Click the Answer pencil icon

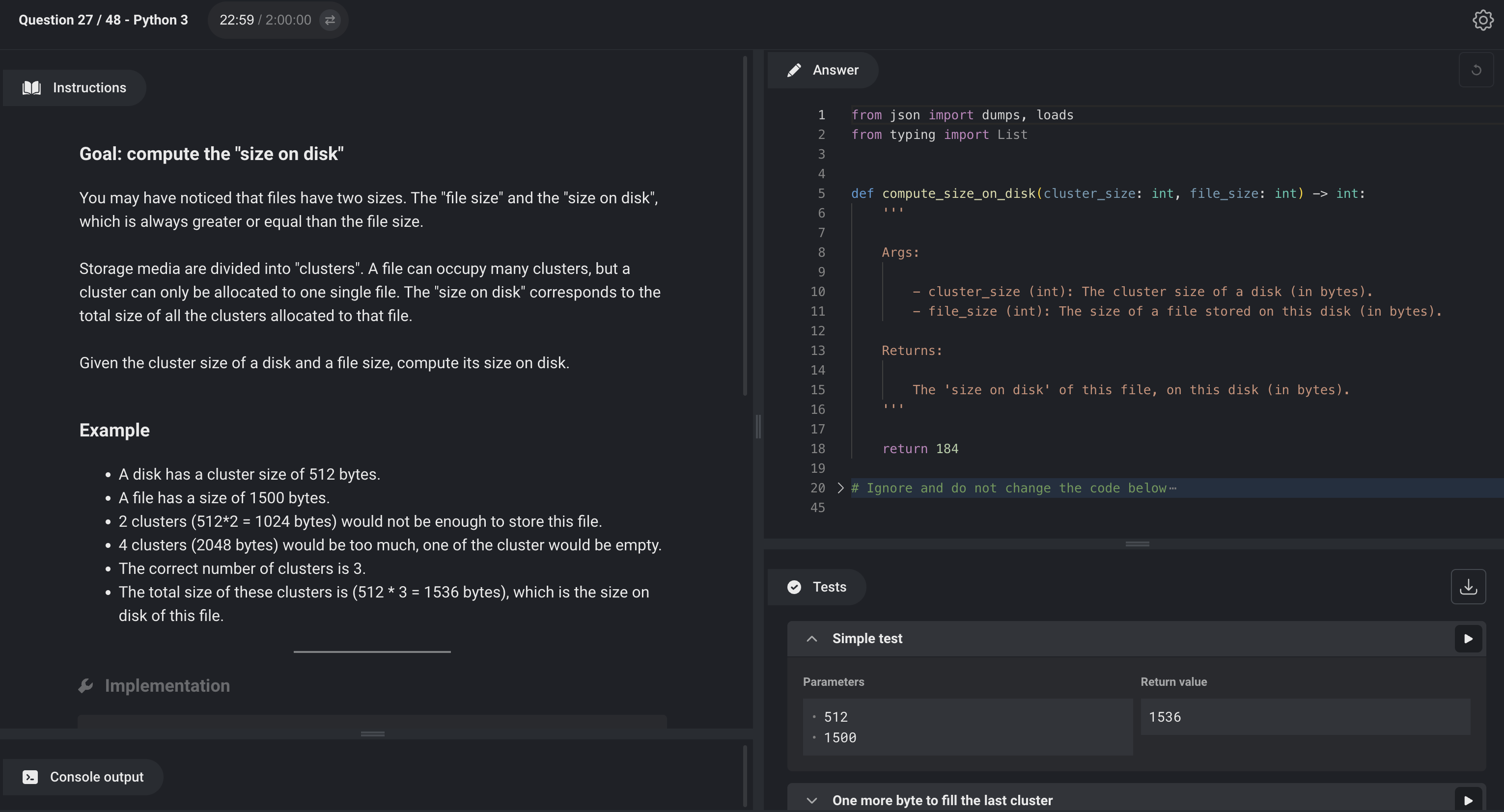pos(794,70)
